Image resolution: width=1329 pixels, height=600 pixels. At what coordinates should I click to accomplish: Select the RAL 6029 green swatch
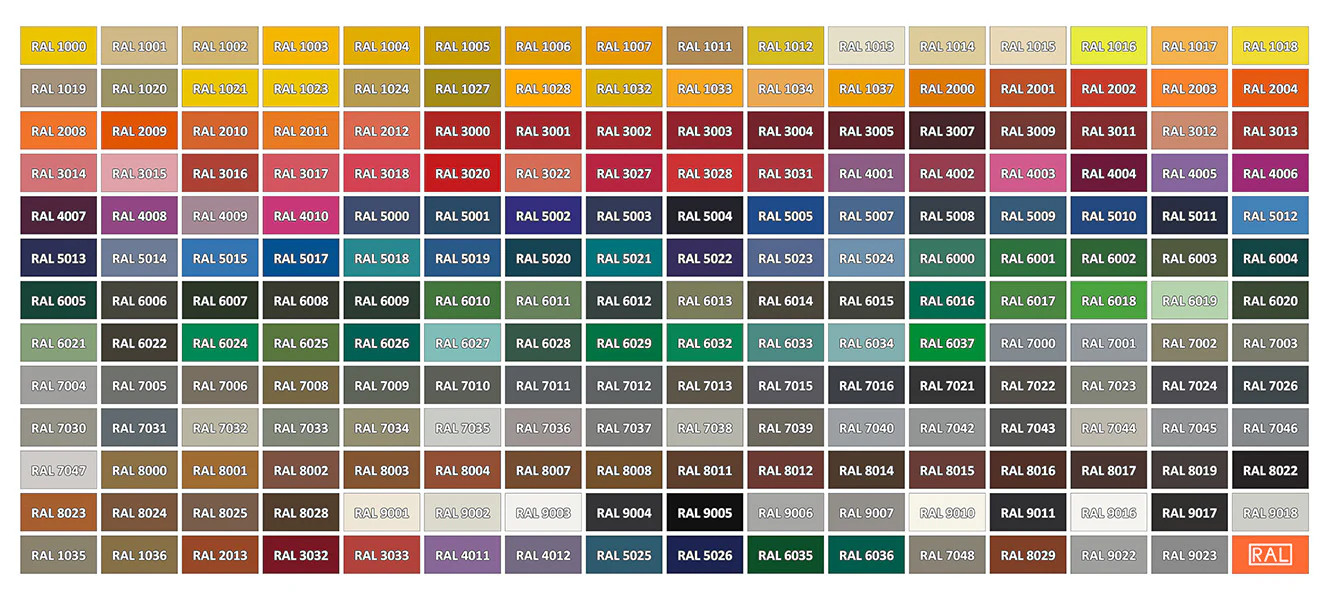[623, 342]
